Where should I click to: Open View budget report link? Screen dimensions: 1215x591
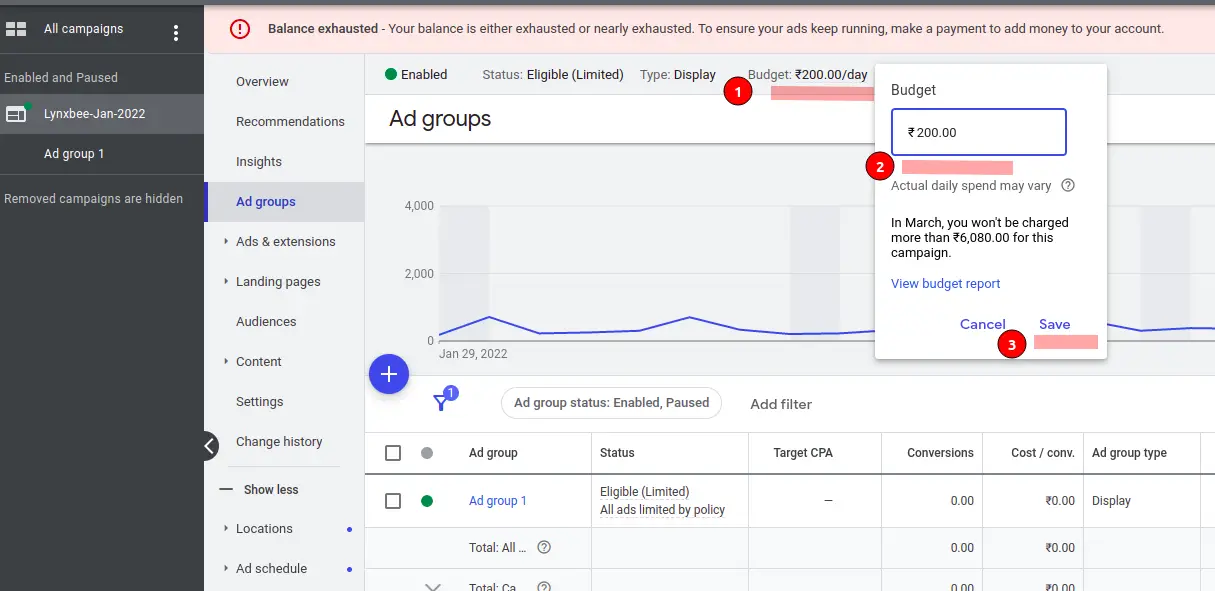point(945,284)
